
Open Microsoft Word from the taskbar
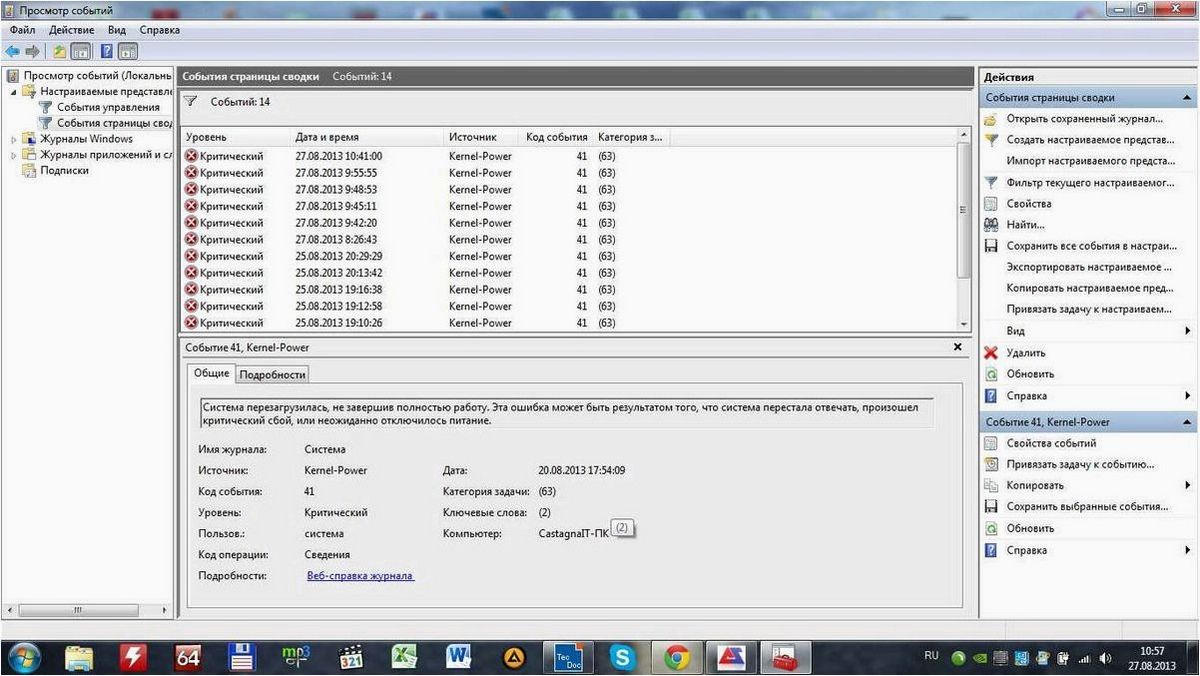pyautogui.click(x=459, y=657)
